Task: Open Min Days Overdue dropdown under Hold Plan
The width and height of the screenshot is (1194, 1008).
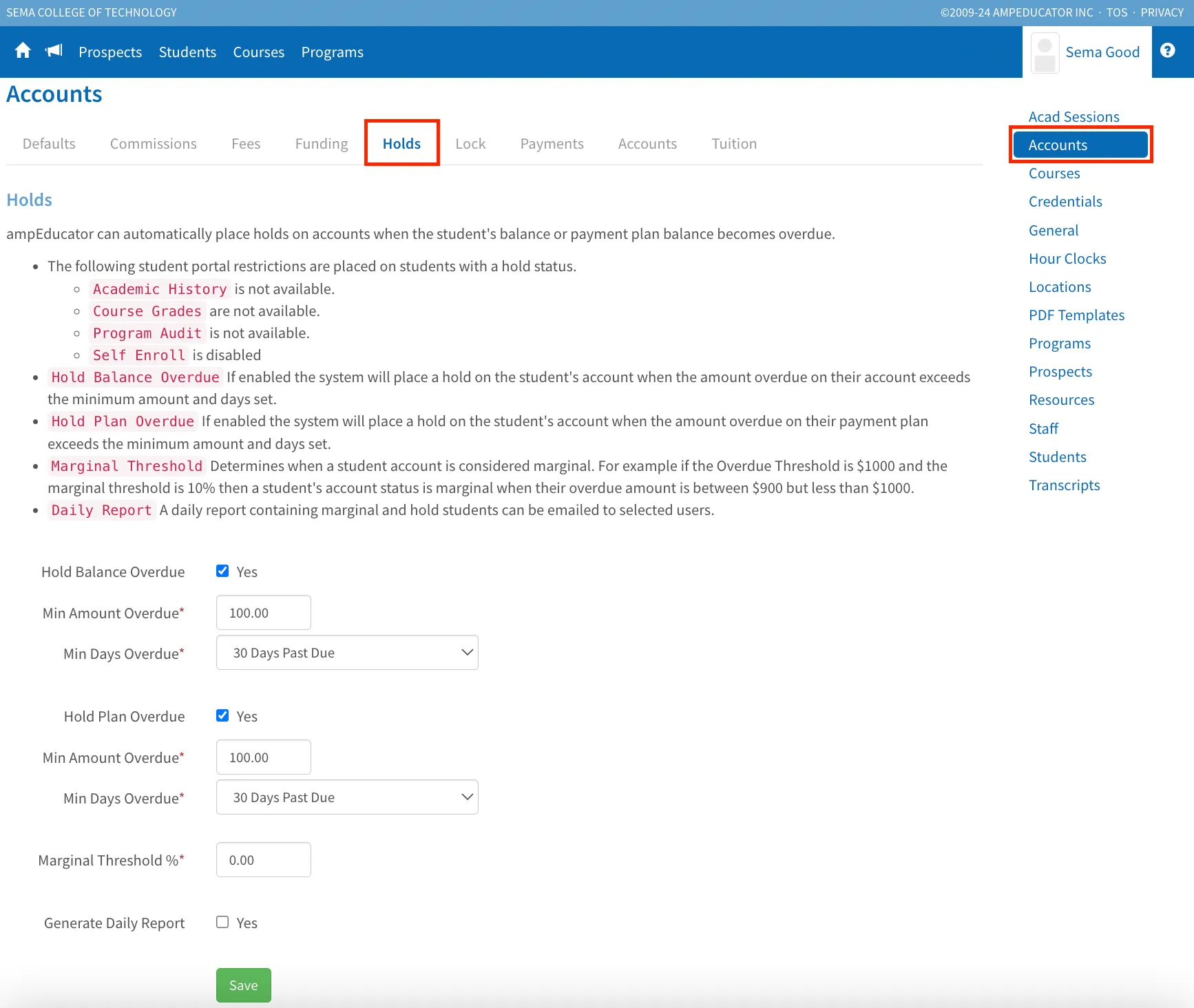Action: coord(347,797)
